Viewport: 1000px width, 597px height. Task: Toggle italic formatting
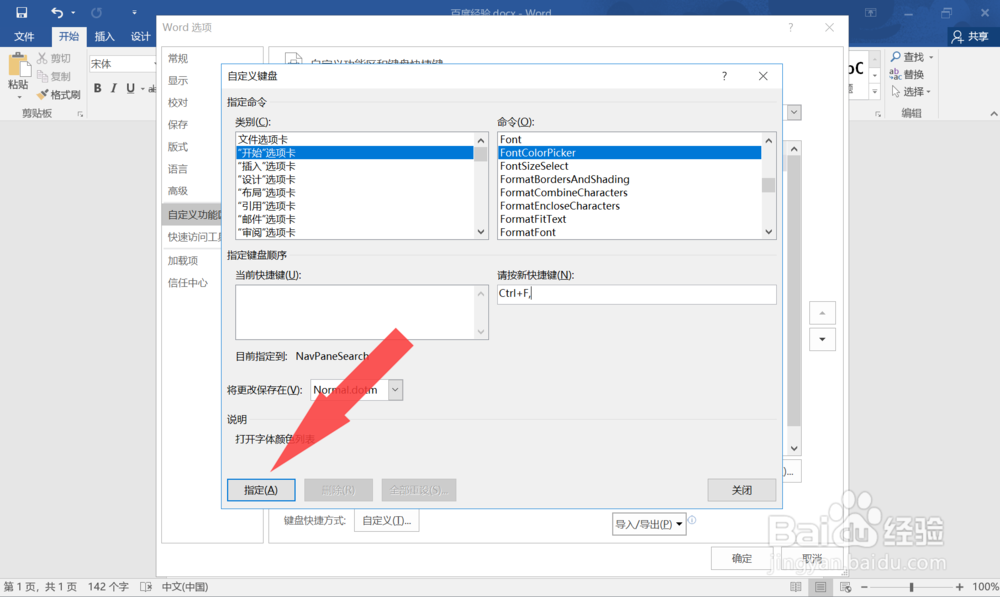[113, 88]
